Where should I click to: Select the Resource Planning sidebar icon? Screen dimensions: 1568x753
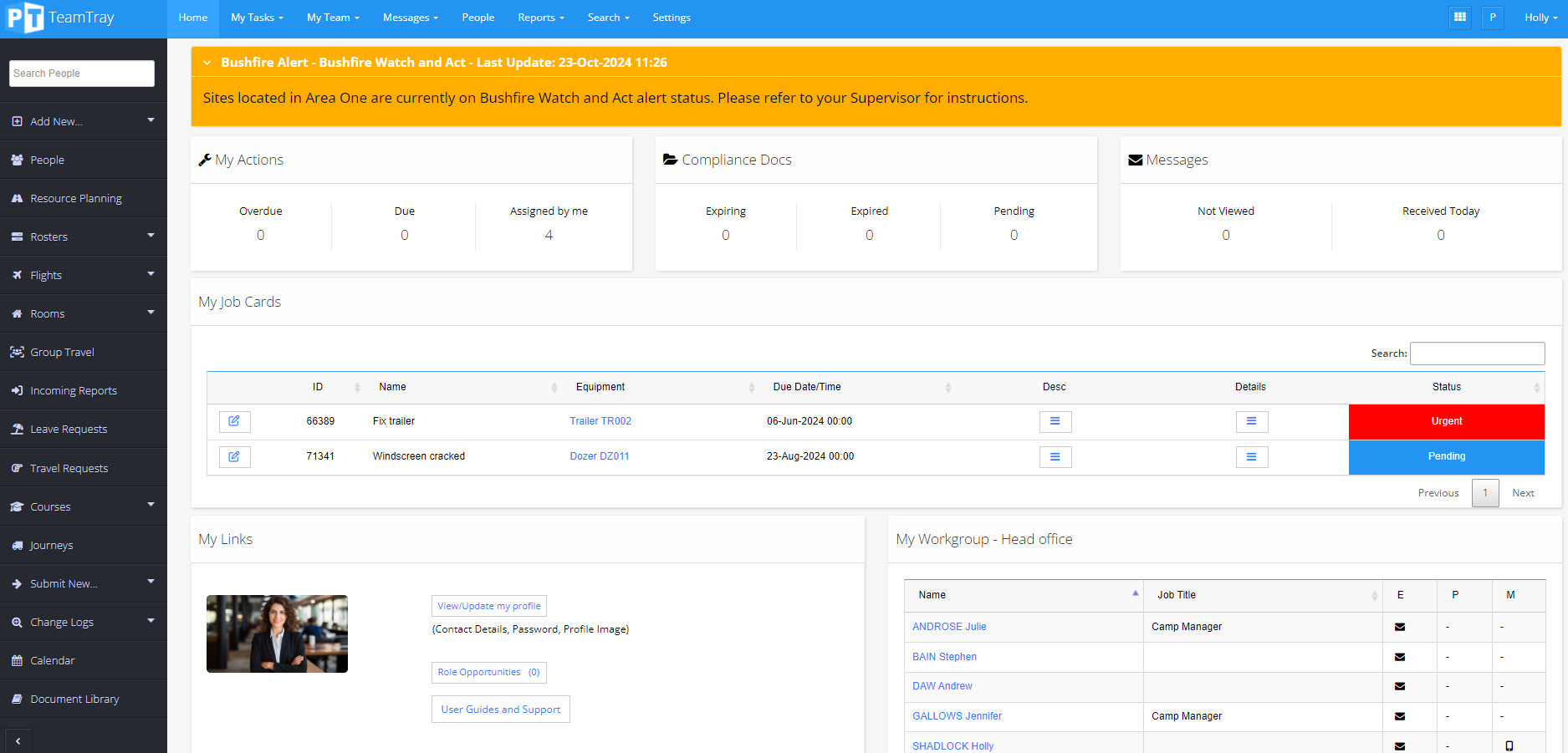(18, 198)
